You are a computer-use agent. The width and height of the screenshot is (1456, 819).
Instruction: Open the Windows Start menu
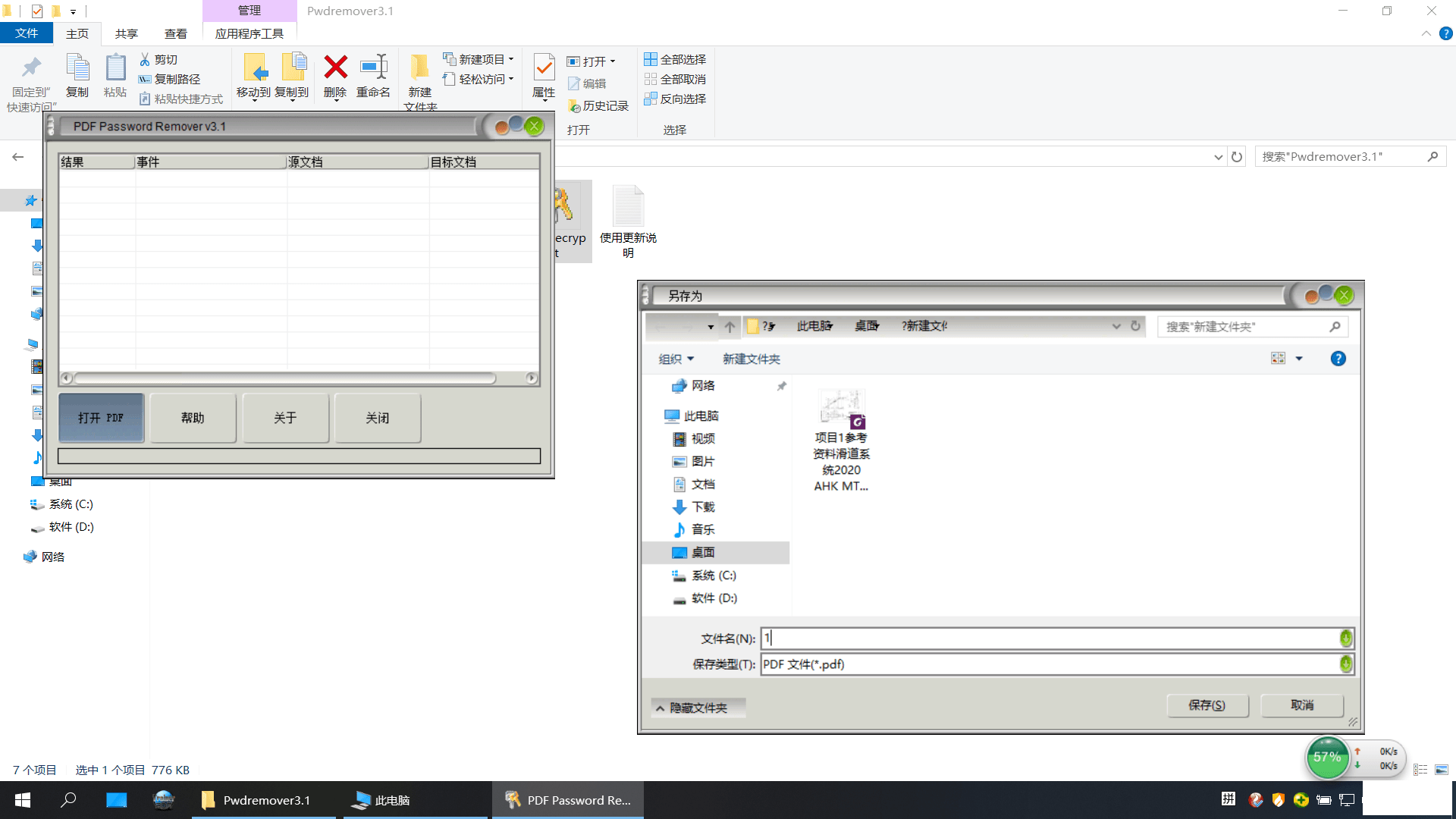click(23, 800)
